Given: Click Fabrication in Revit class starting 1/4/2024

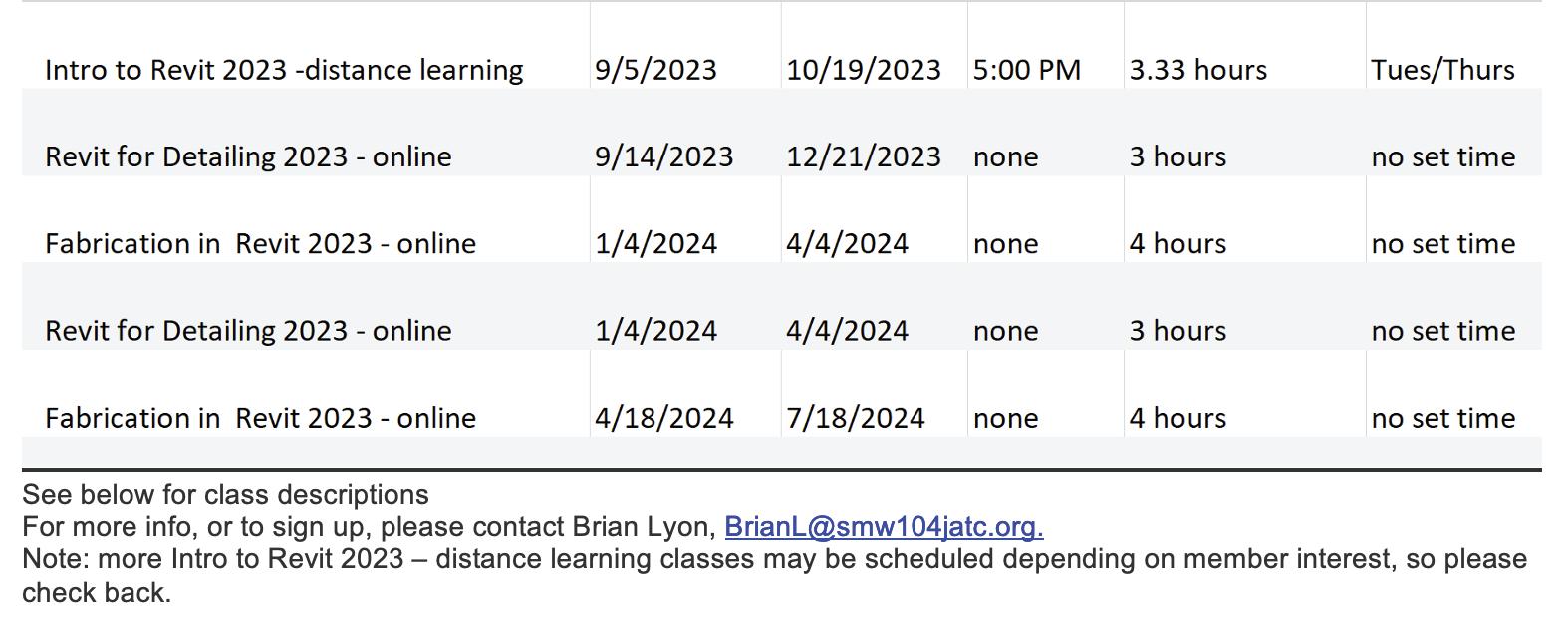Looking at the screenshot, I should pos(260,244).
